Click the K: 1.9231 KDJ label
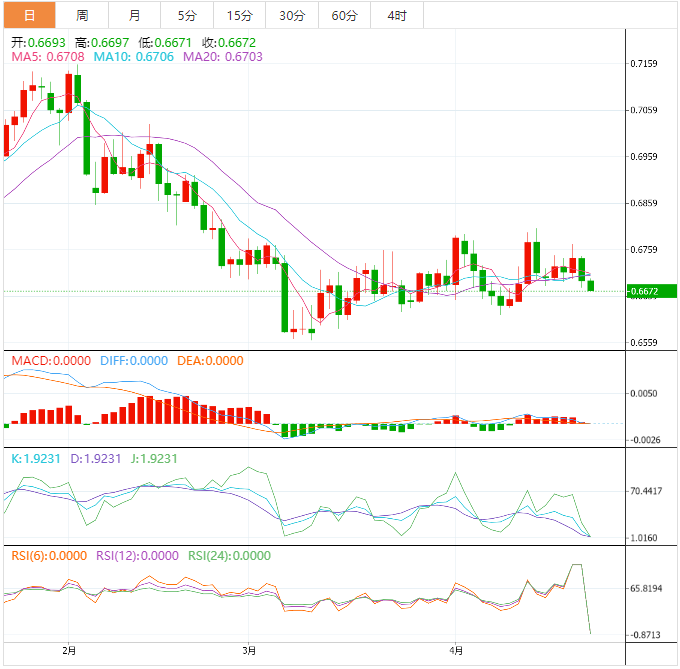680x669 pixels. [x=36, y=458]
